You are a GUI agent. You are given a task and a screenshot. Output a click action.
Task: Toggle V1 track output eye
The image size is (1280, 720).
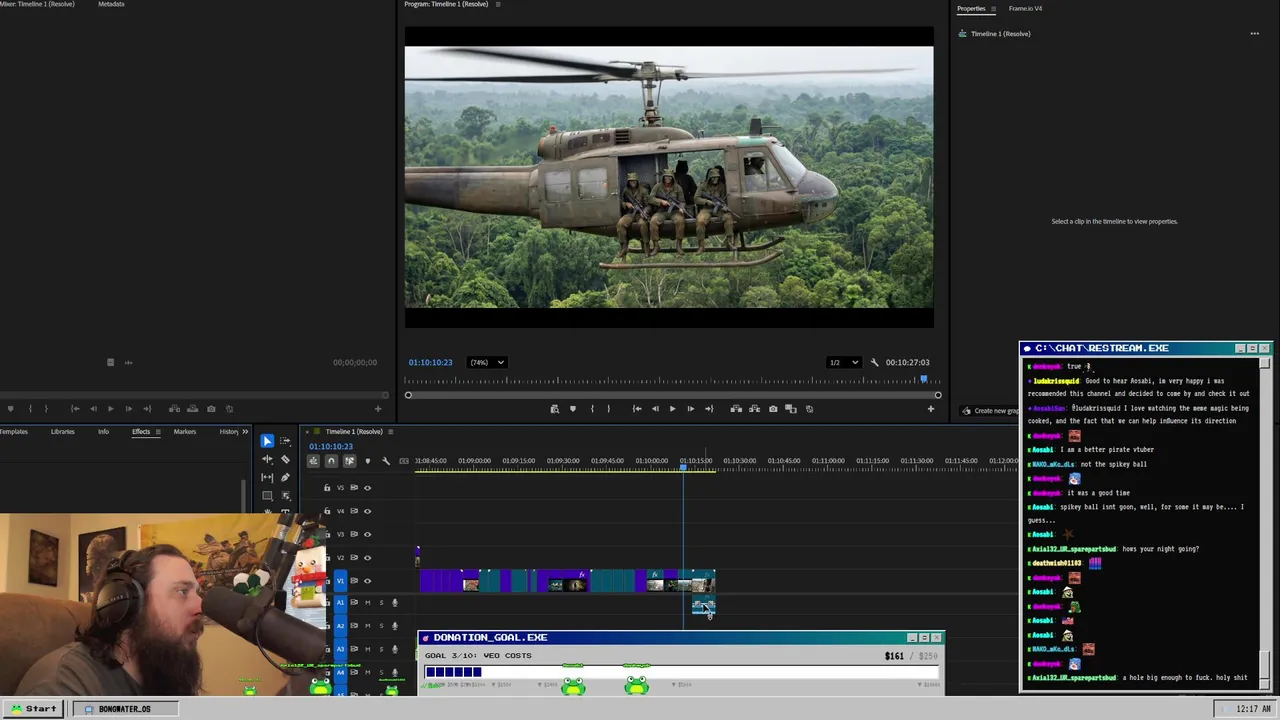click(x=367, y=580)
